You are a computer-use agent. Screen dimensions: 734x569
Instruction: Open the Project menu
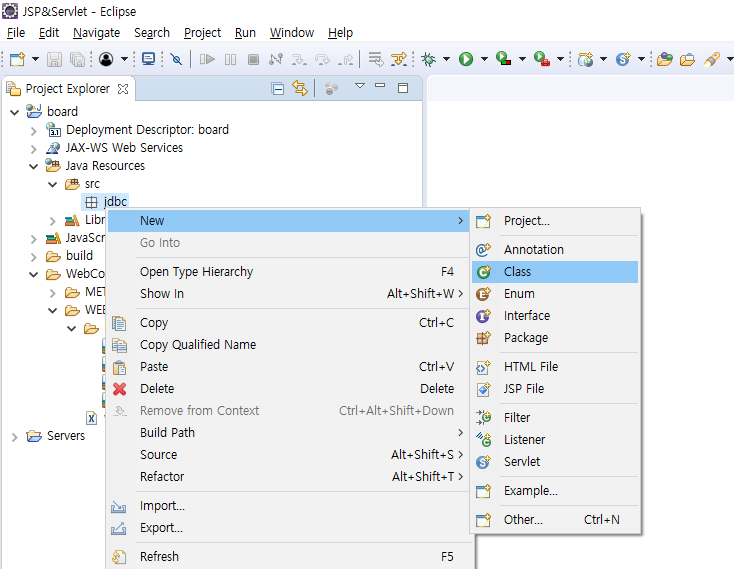202,33
